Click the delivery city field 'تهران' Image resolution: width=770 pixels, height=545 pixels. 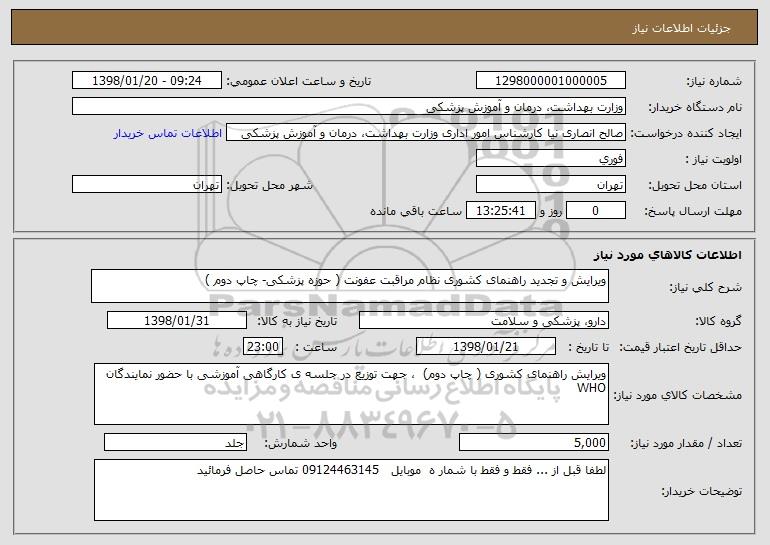pos(147,184)
